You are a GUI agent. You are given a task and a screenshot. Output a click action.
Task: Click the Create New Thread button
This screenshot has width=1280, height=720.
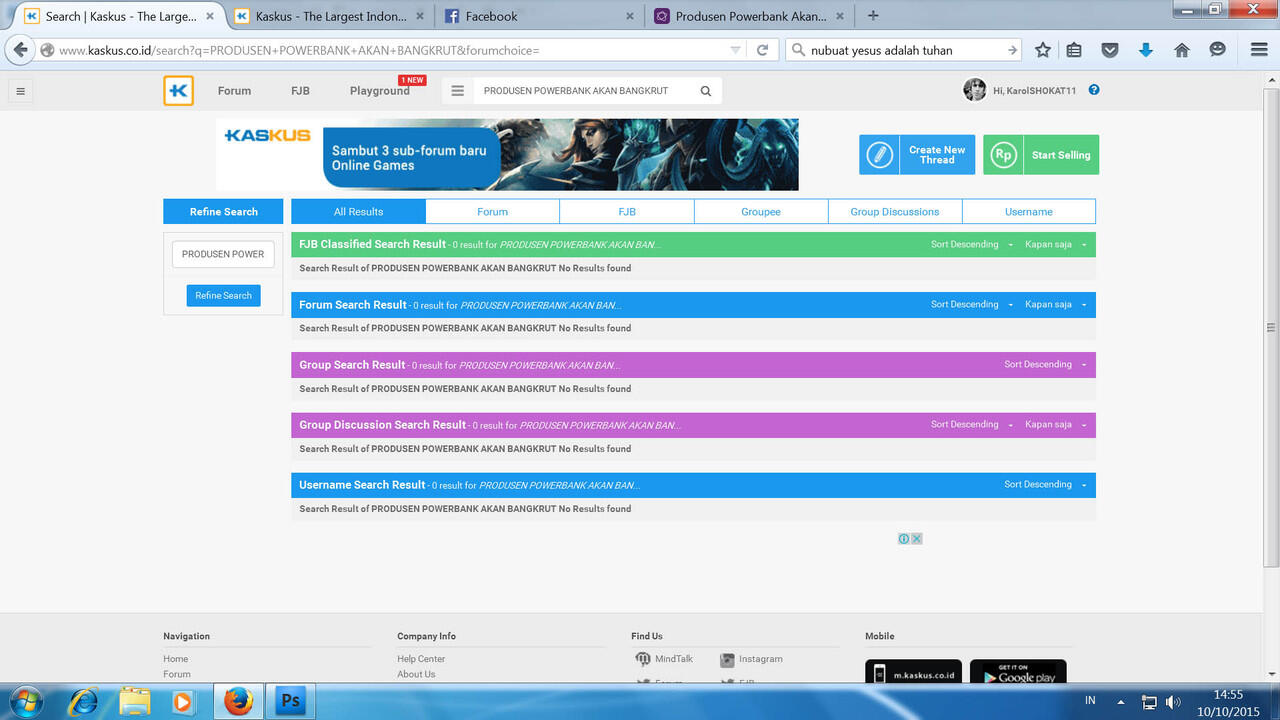point(917,155)
